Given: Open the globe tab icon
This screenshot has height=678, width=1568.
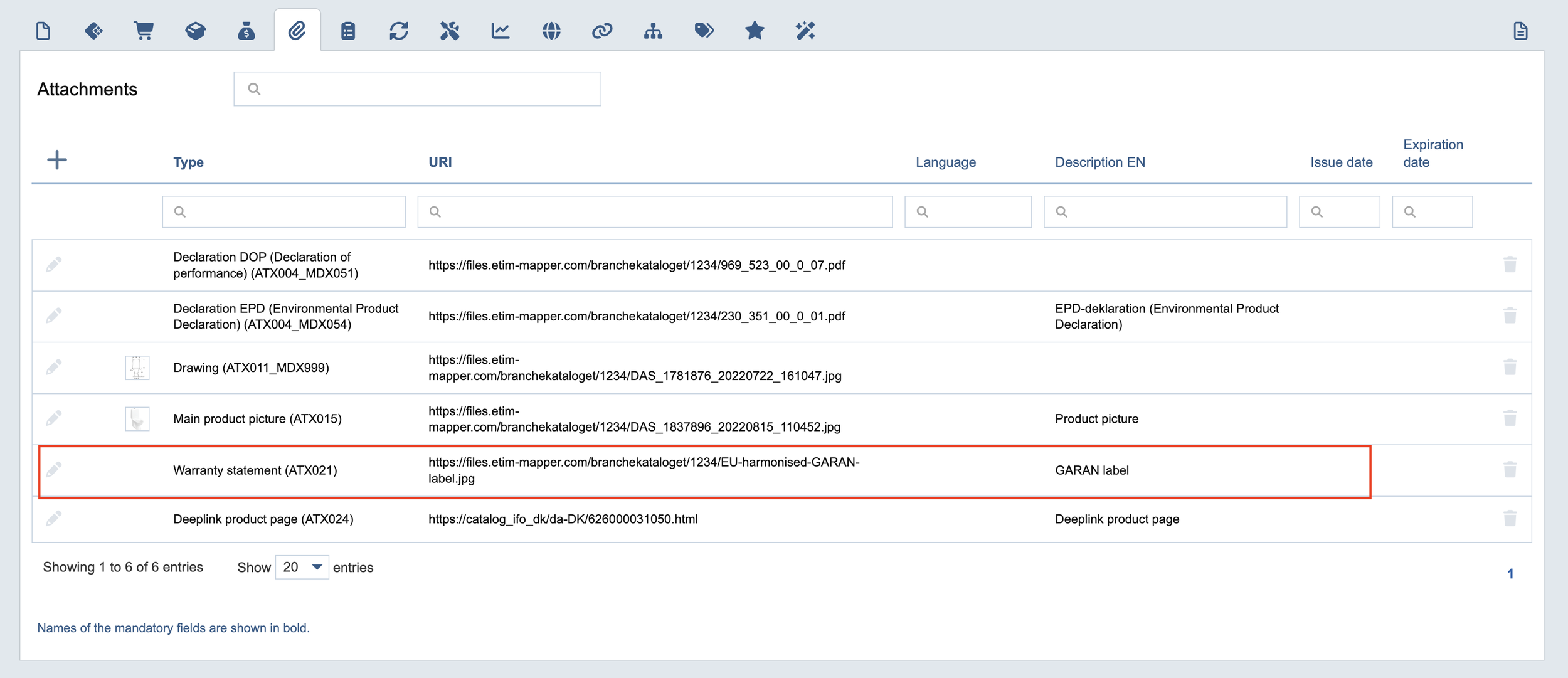Looking at the screenshot, I should (x=551, y=31).
